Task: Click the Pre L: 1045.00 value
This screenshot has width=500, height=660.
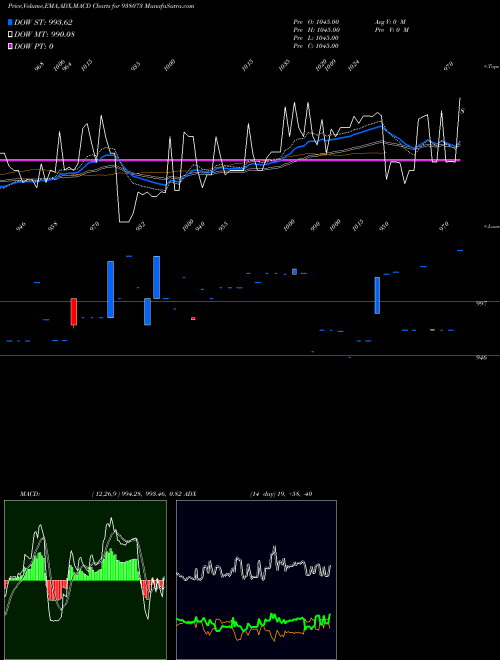Action: [316, 38]
